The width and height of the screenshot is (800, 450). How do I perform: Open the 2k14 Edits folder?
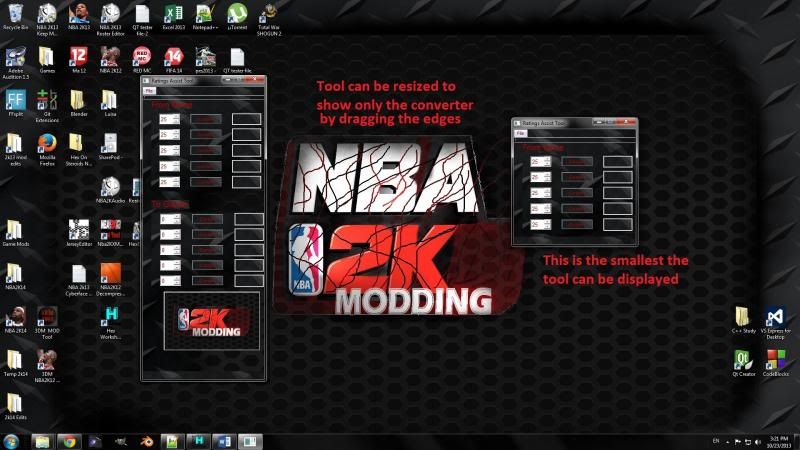[x=15, y=407]
